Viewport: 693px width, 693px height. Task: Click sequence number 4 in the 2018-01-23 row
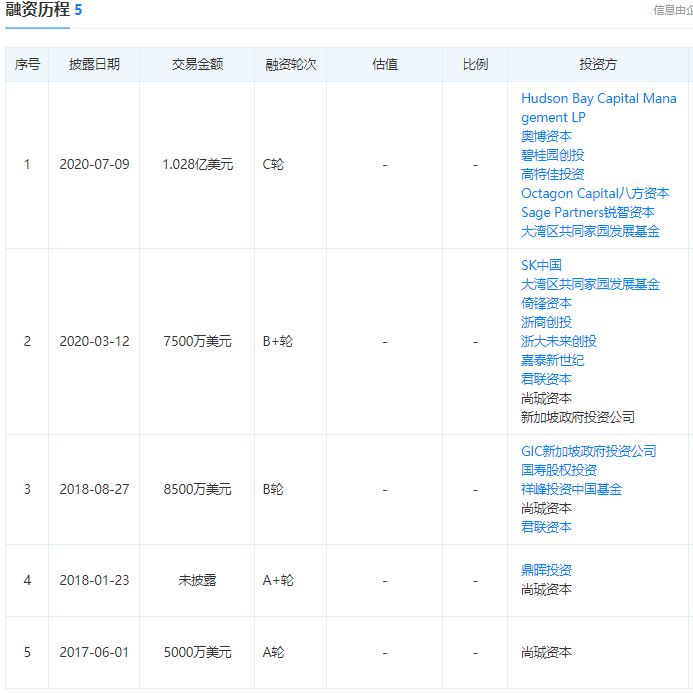point(27,580)
